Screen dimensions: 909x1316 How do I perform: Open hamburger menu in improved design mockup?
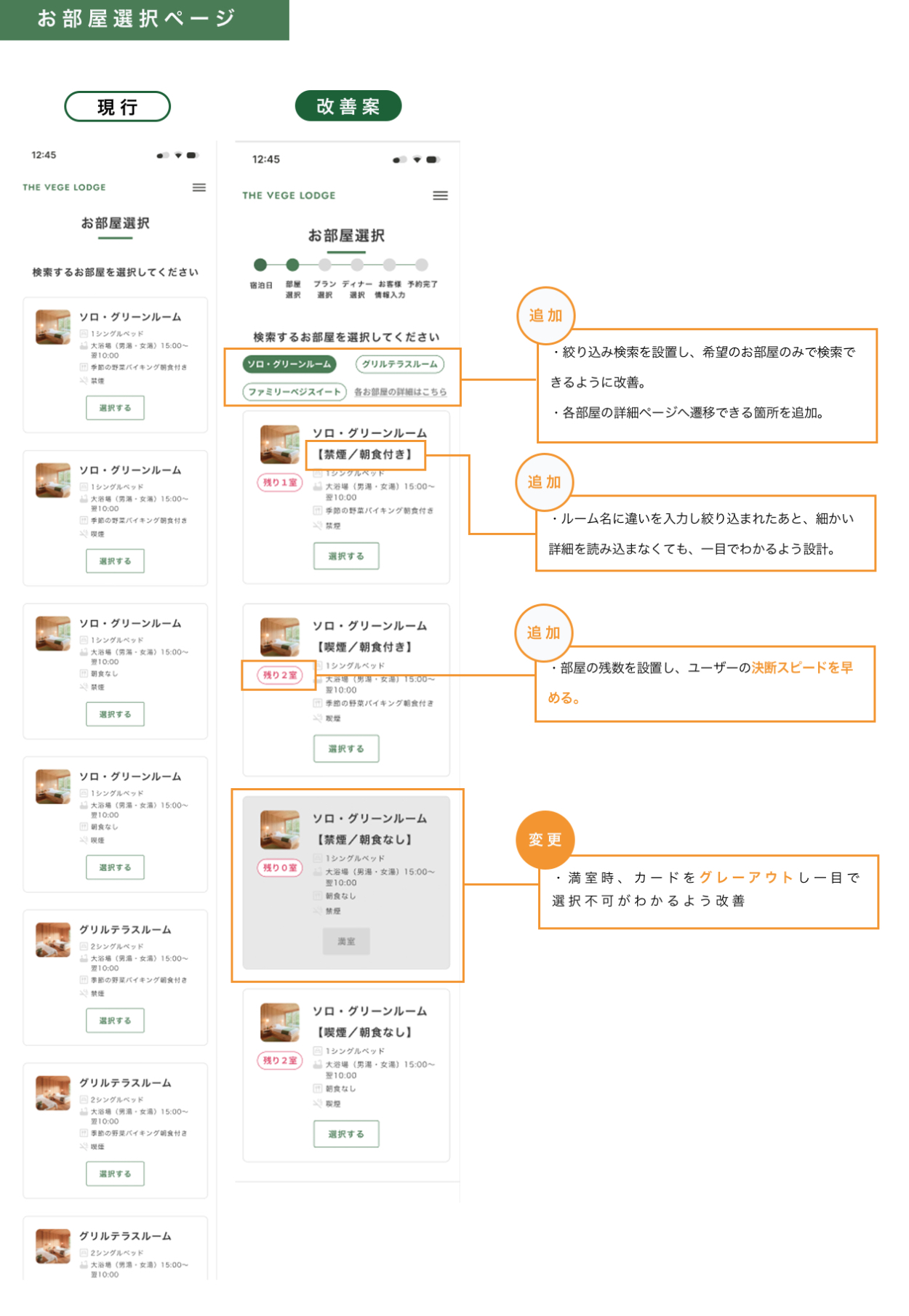[x=440, y=196]
